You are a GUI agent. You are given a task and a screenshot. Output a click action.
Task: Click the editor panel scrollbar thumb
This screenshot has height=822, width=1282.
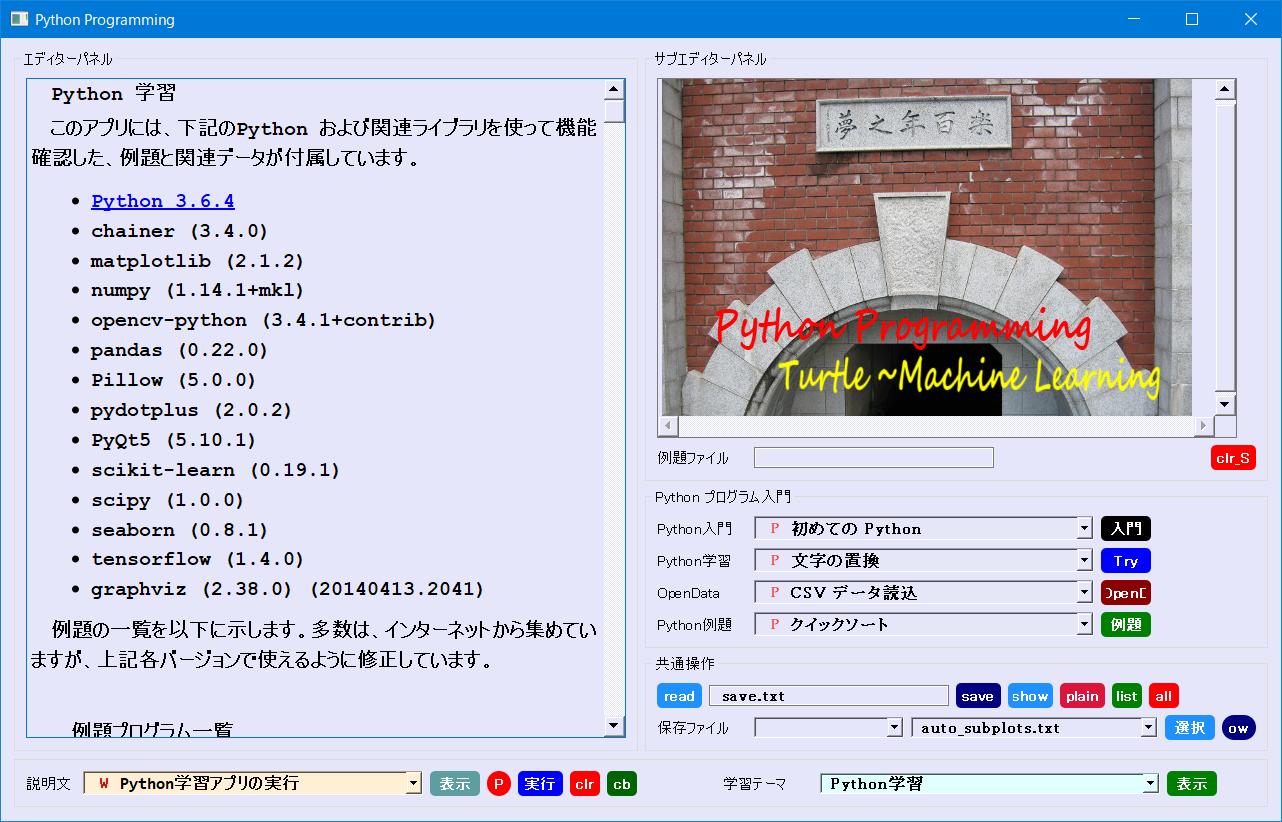pyautogui.click(x=614, y=110)
